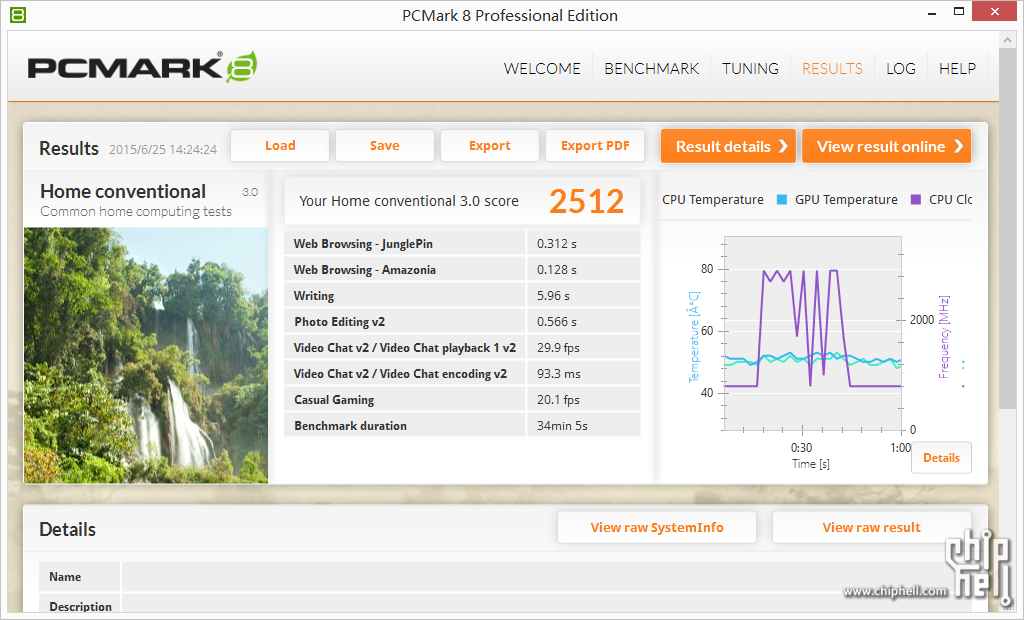
Task: Click the waterfall benchmark thumbnail image
Action: (x=146, y=355)
